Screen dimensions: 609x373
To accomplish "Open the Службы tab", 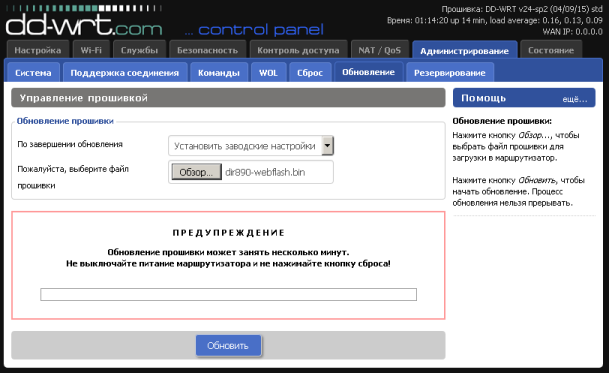I will (x=139, y=50).
